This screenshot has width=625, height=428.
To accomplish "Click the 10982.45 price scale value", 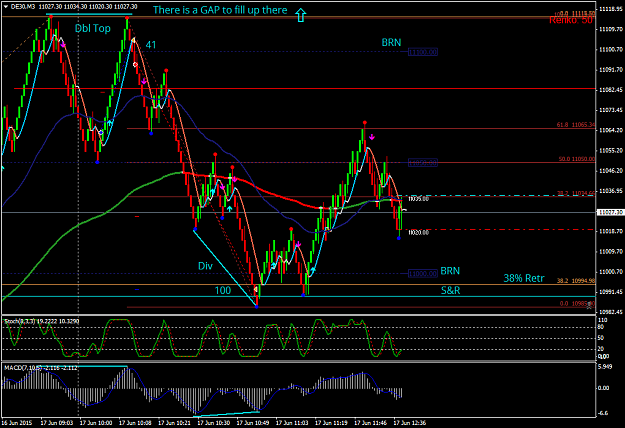I will [610, 312].
